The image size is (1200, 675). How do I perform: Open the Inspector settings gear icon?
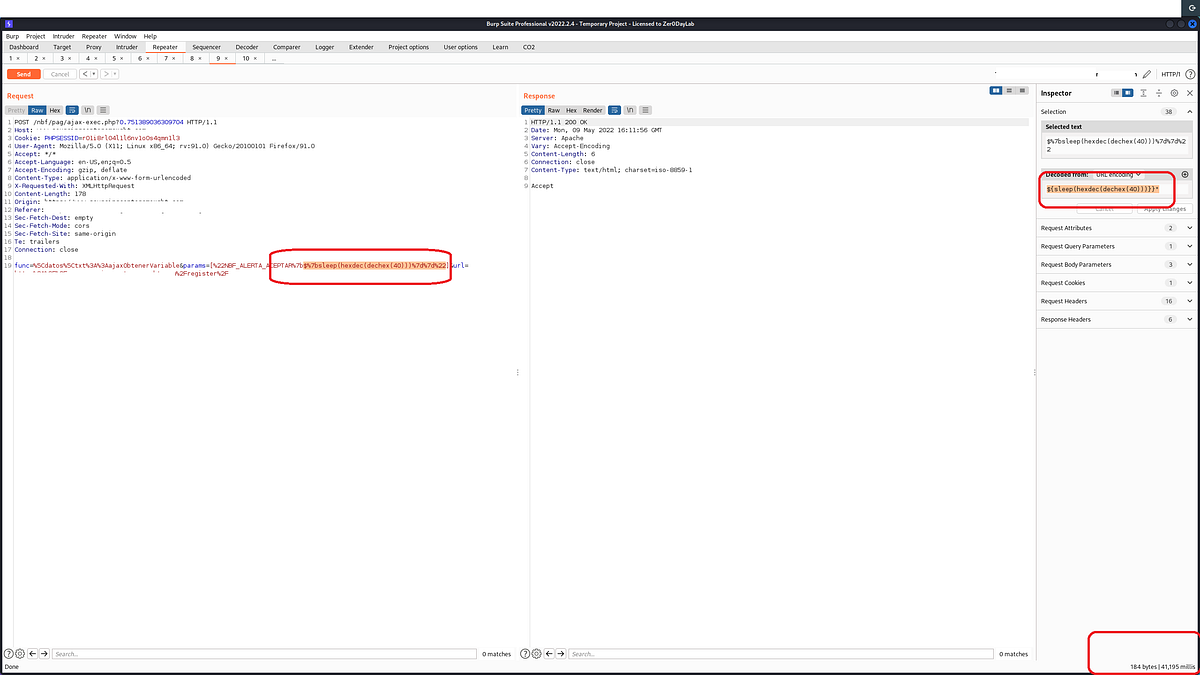point(1175,95)
